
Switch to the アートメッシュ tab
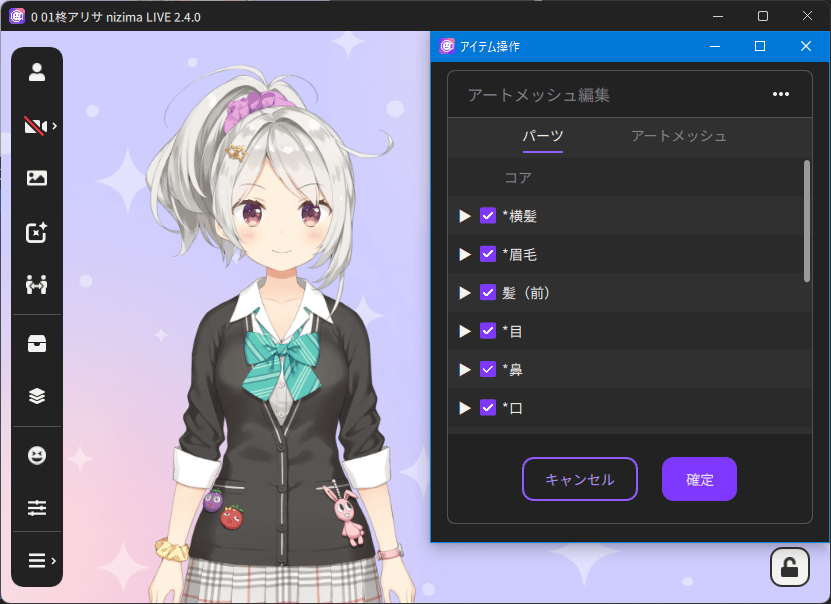[x=678, y=136]
